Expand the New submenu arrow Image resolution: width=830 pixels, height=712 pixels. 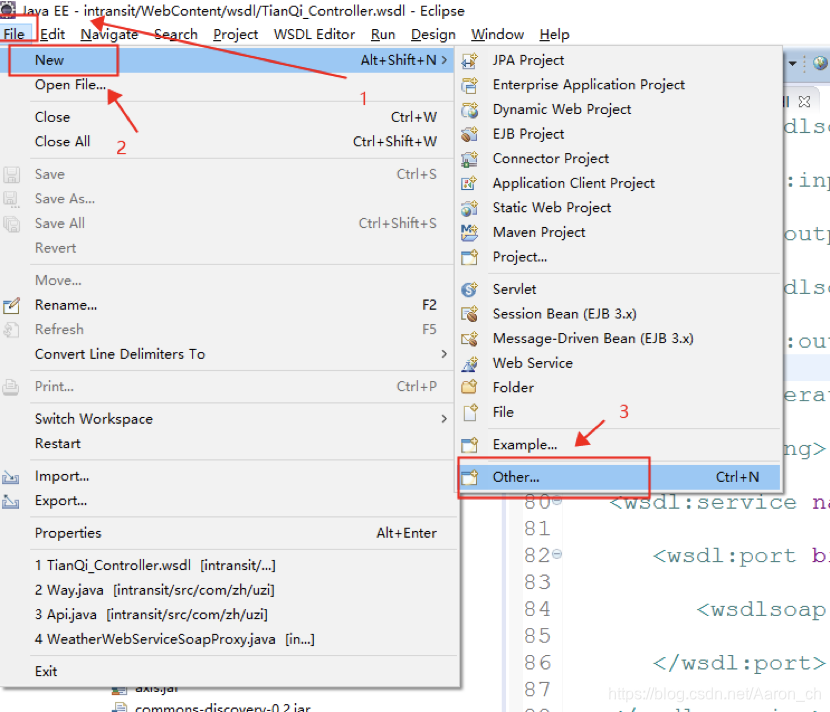pos(444,60)
